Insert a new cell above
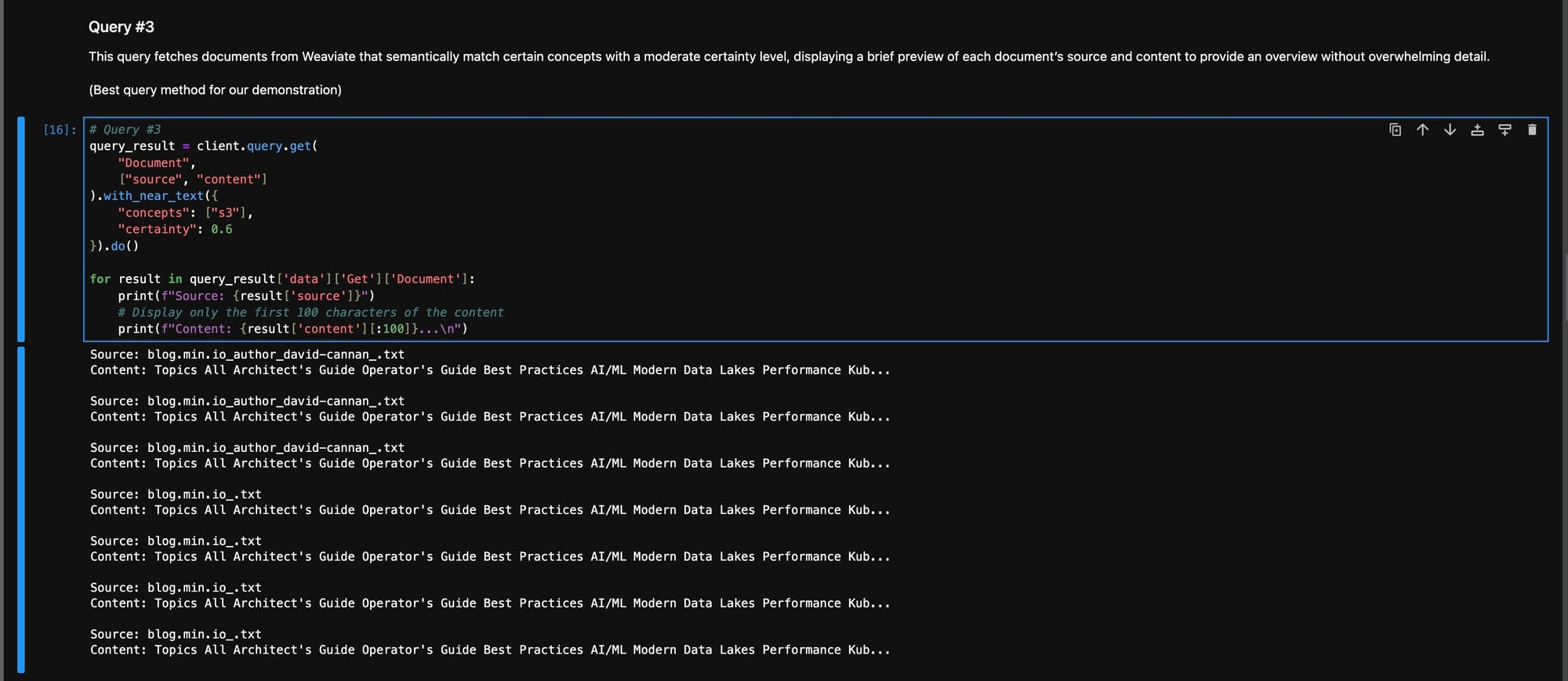Viewport: 1568px width, 681px height. pos(1477,129)
